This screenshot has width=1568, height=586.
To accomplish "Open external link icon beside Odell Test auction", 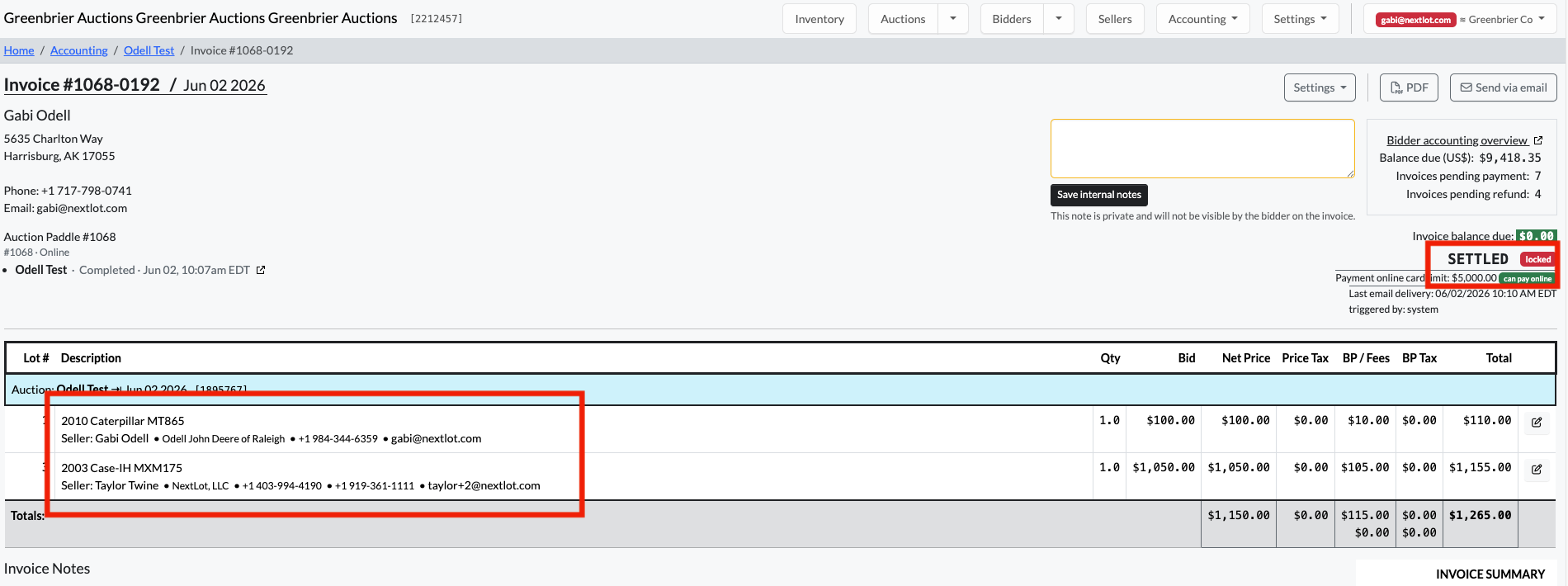I will pyautogui.click(x=261, y=270).
